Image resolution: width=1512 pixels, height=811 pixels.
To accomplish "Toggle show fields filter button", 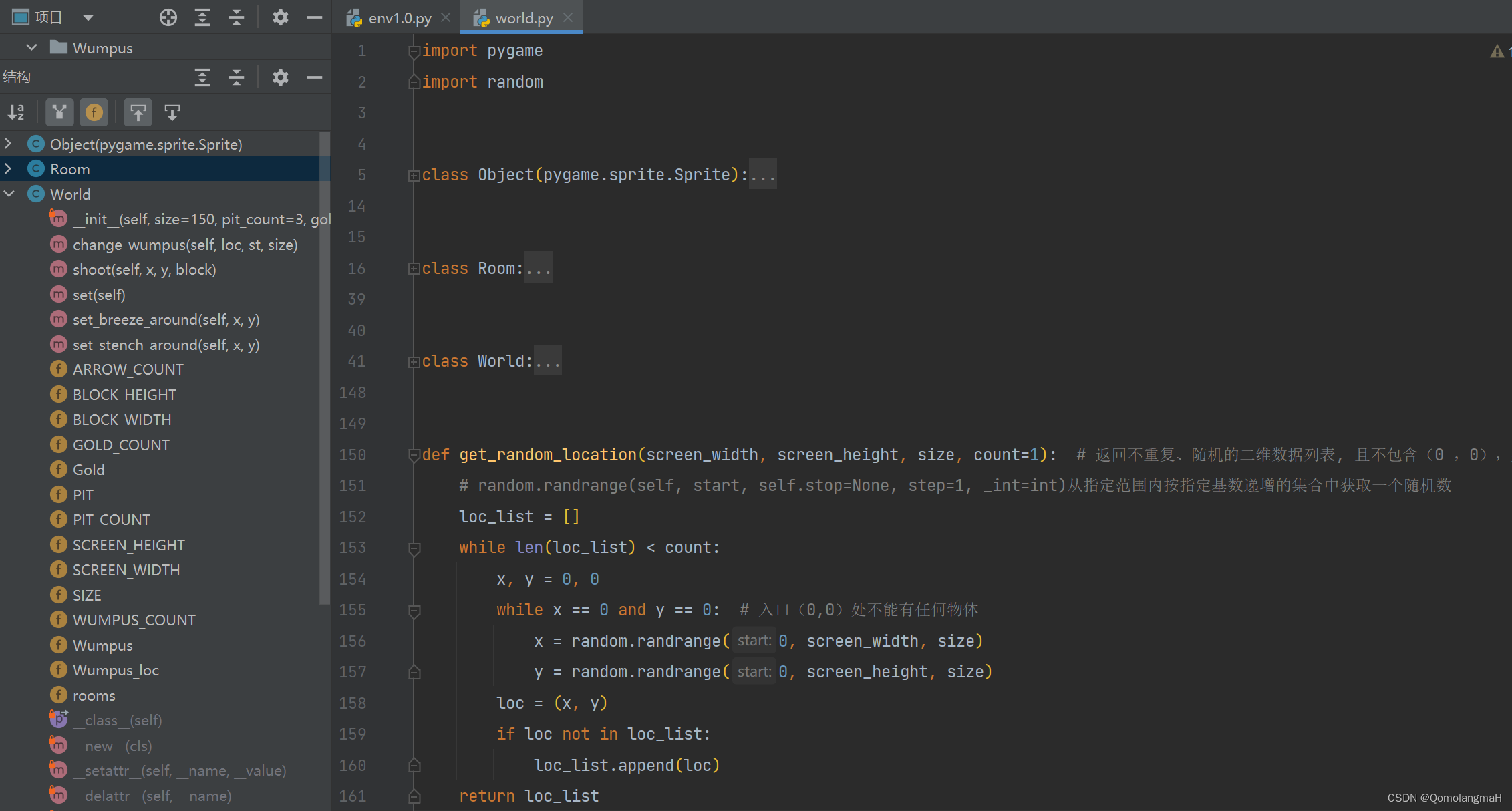I will pyautogui.click(x=94, y=112).
